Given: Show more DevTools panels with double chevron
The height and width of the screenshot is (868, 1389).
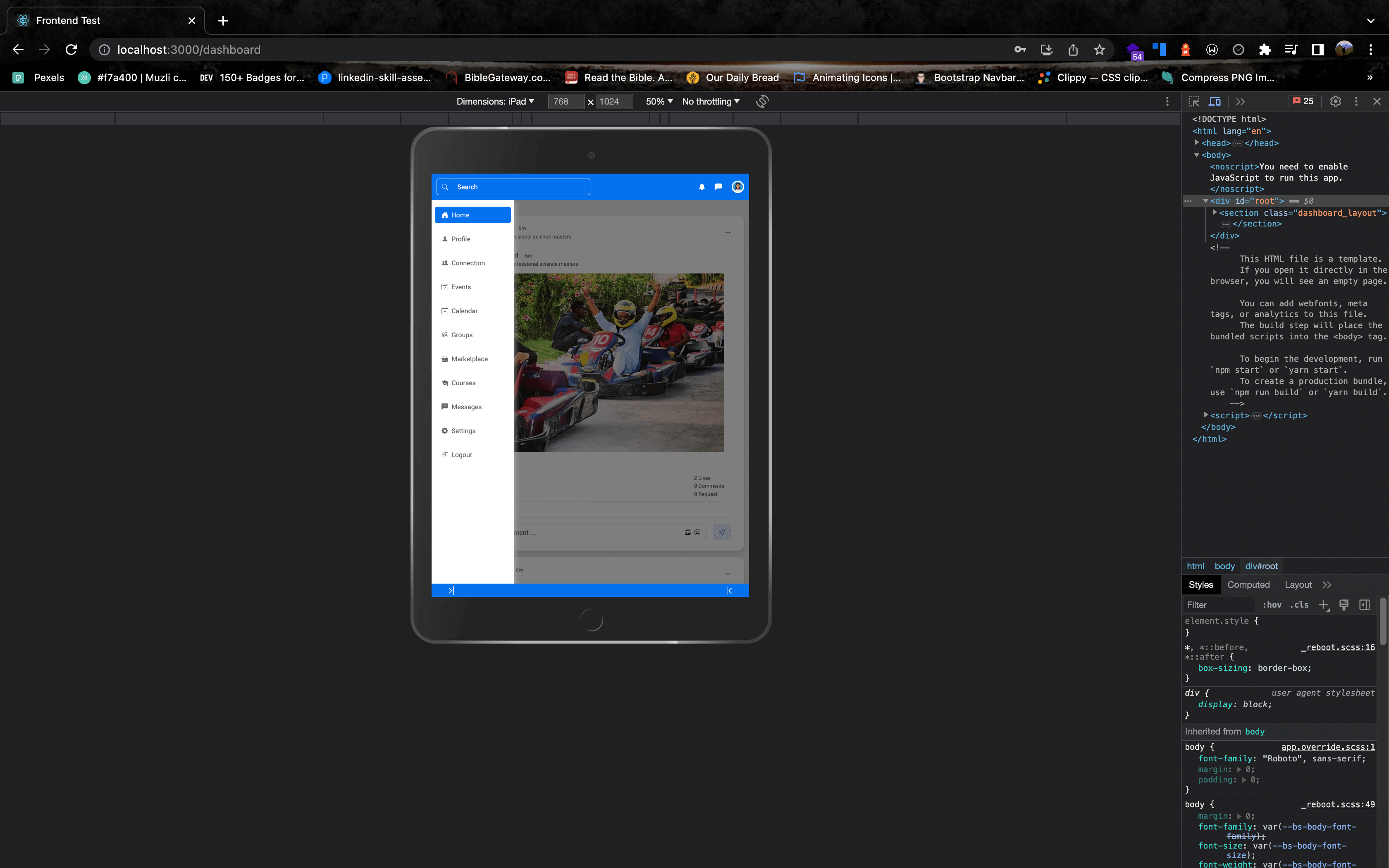Looking at the screenshot, I should coord(1240,101).
